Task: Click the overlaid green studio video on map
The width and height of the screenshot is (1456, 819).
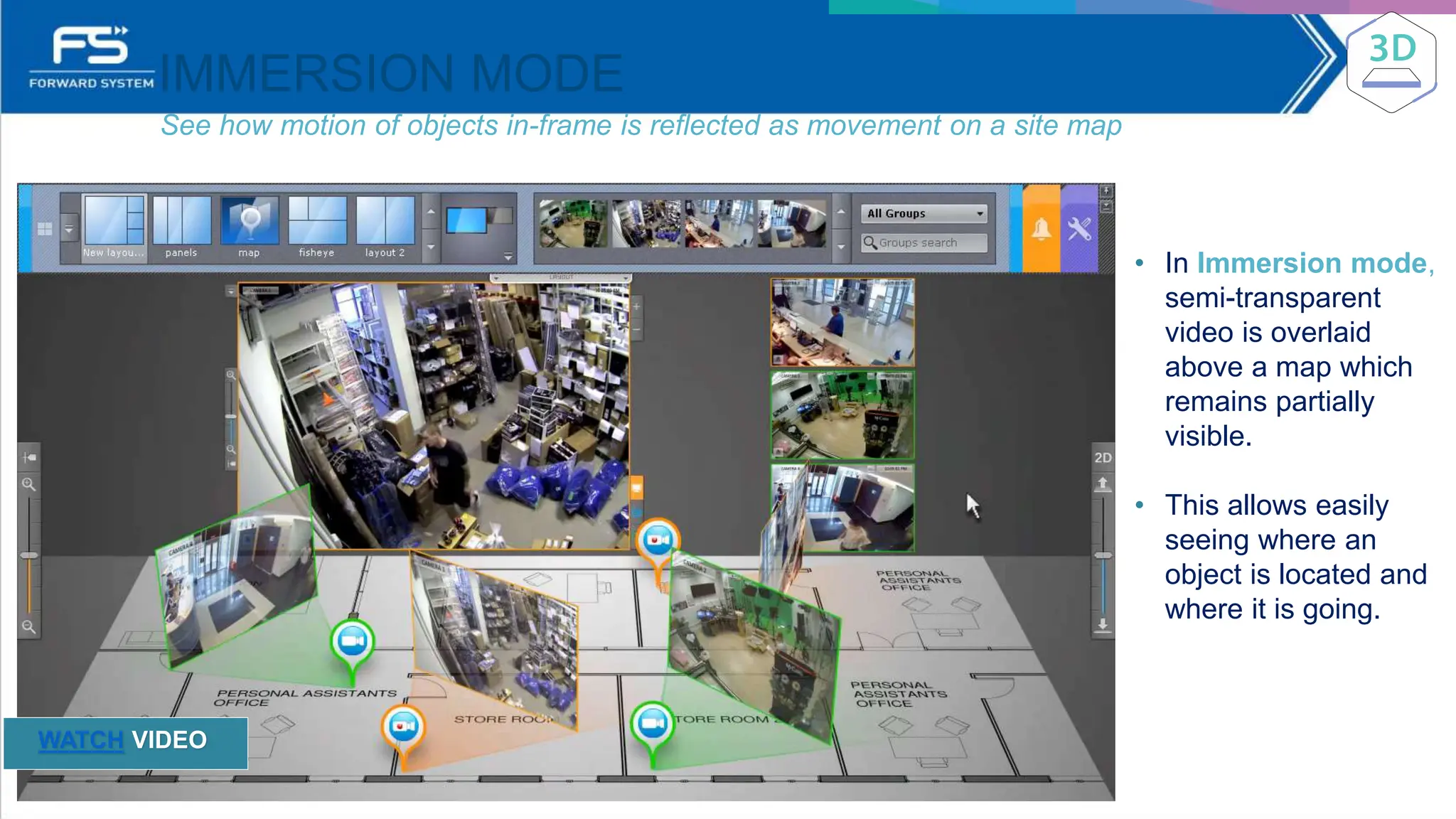Action: point(754,647)
